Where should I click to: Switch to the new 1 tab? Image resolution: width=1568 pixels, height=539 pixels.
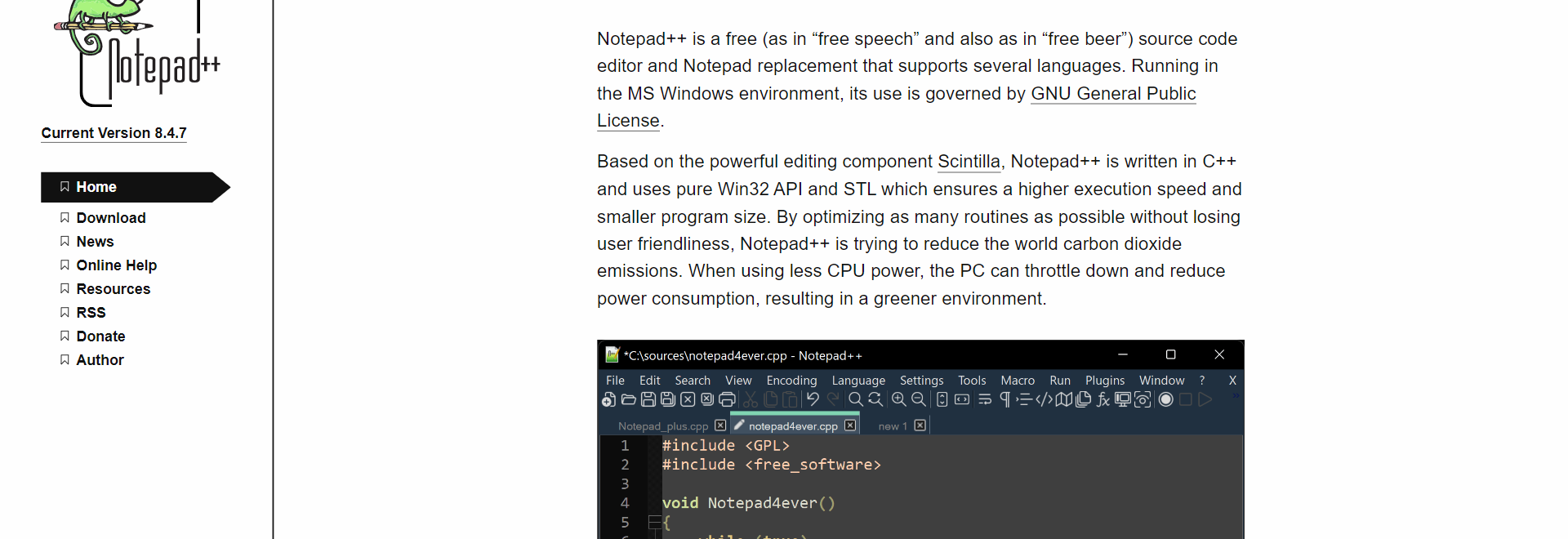(893, 425)
